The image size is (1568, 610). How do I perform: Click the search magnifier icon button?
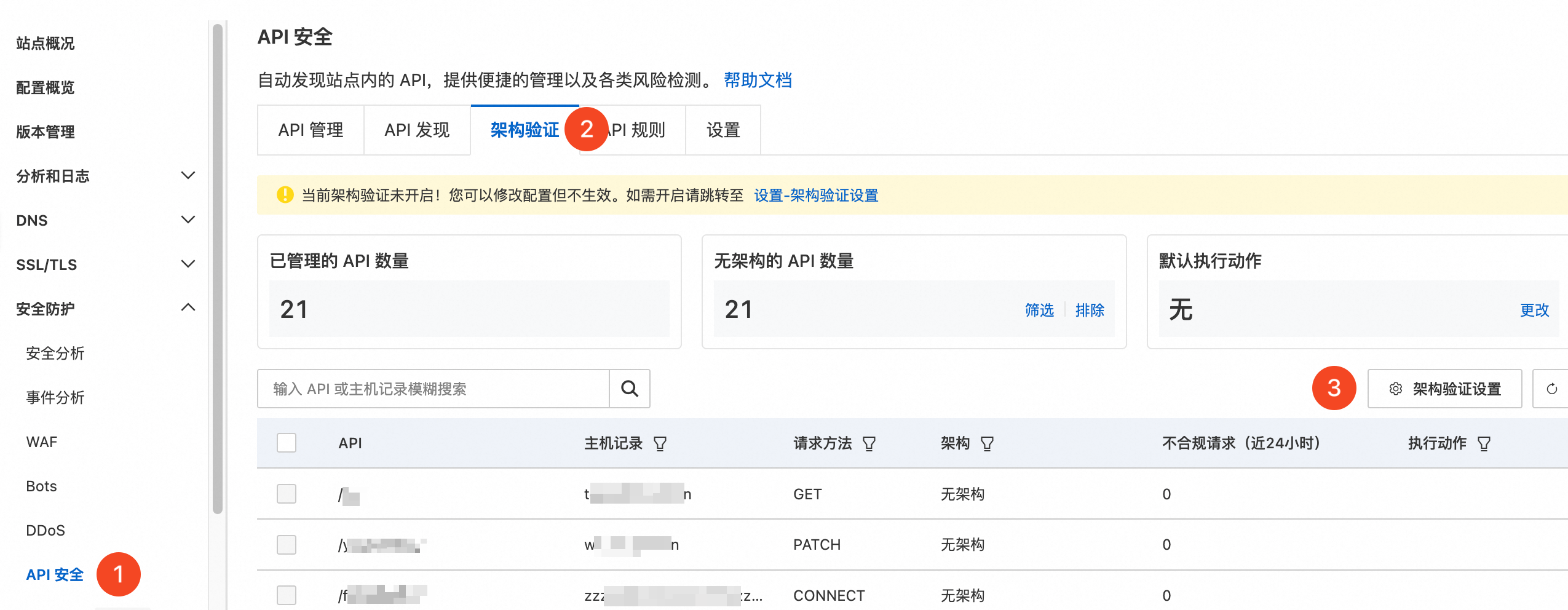pos(629,389)
